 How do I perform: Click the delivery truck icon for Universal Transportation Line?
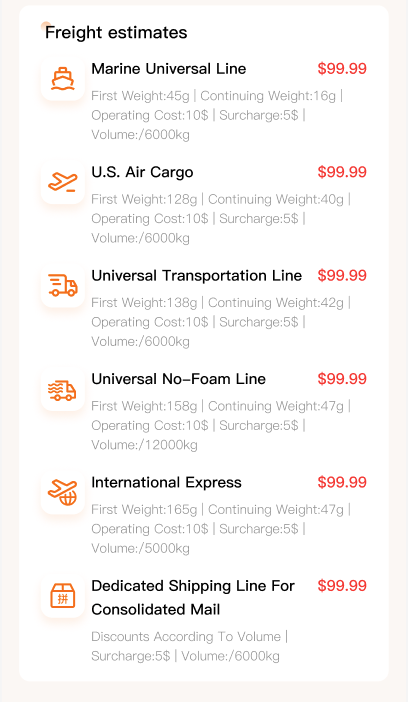[x=63, y=286]
